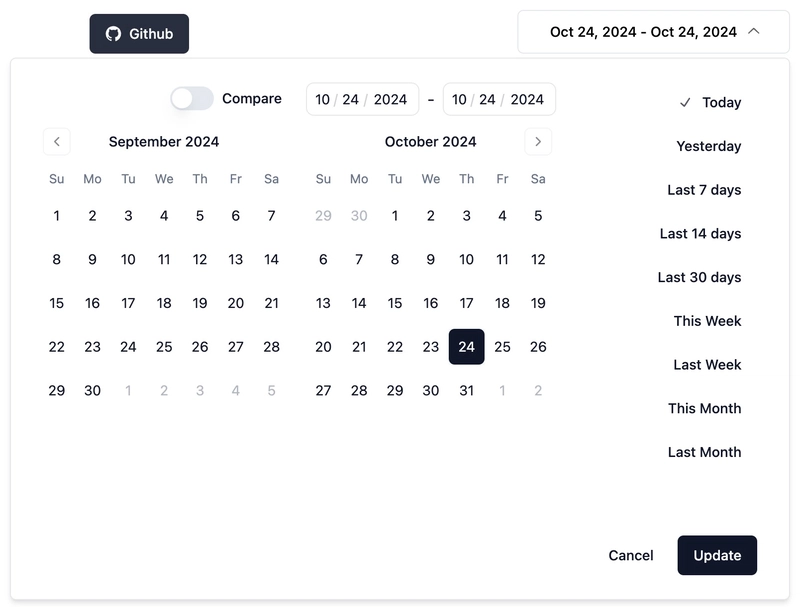
Task: Open the Oct 24, 2024 date range dropdown
Action: pyautogui.click(x=653, y=32)
